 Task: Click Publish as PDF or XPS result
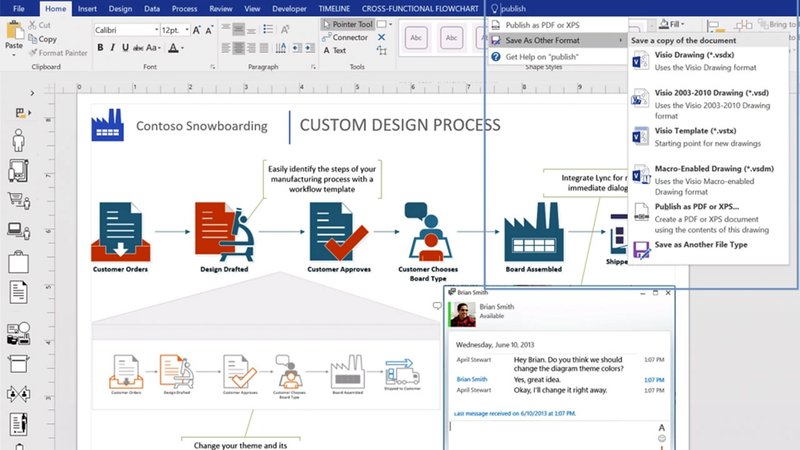[x=545, y=24]
